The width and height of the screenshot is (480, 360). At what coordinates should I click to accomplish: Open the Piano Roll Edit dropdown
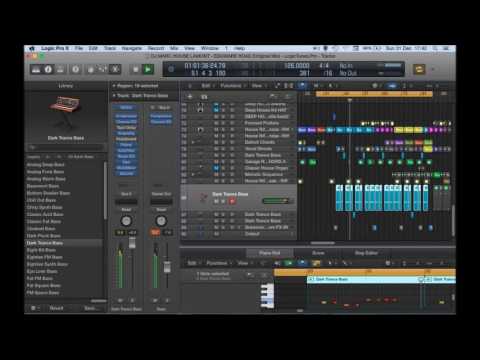click(193, 263)
